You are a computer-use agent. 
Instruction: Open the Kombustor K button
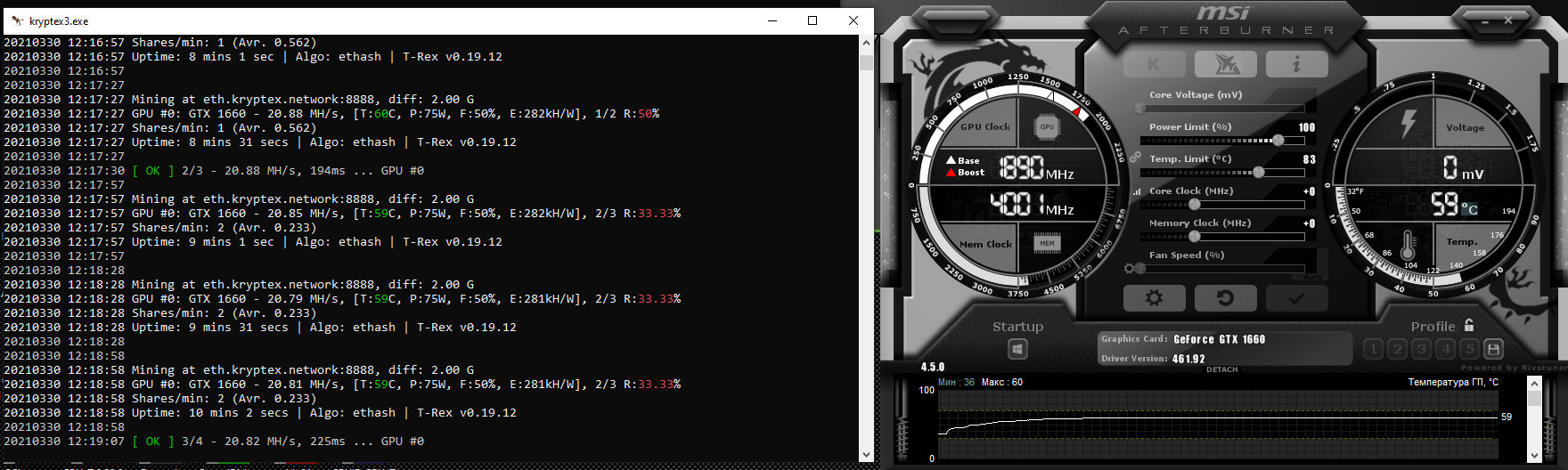(x=1154, y=64)
